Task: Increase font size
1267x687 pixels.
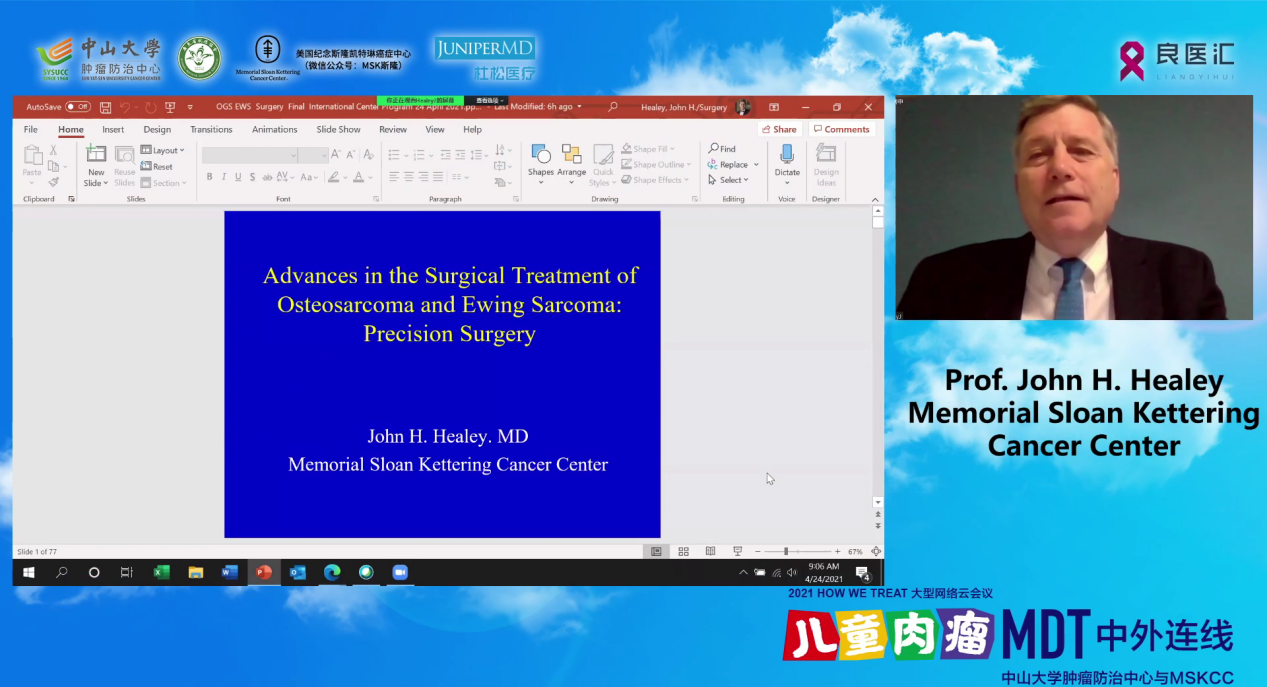Action: point(336,154)
